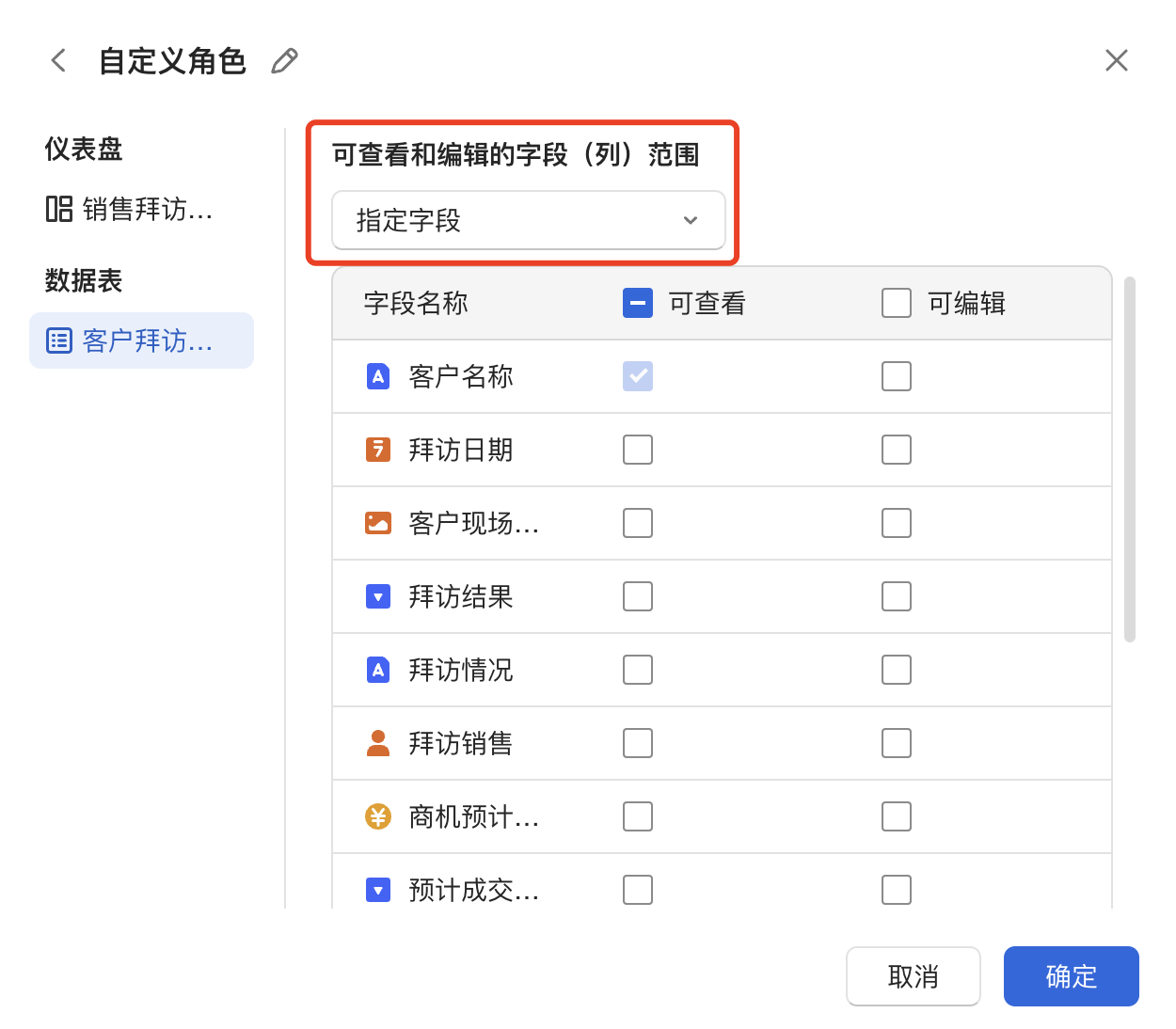Click the image icon for 客户现场
The image size is (1176, 1029).
(x=378, y=523)
